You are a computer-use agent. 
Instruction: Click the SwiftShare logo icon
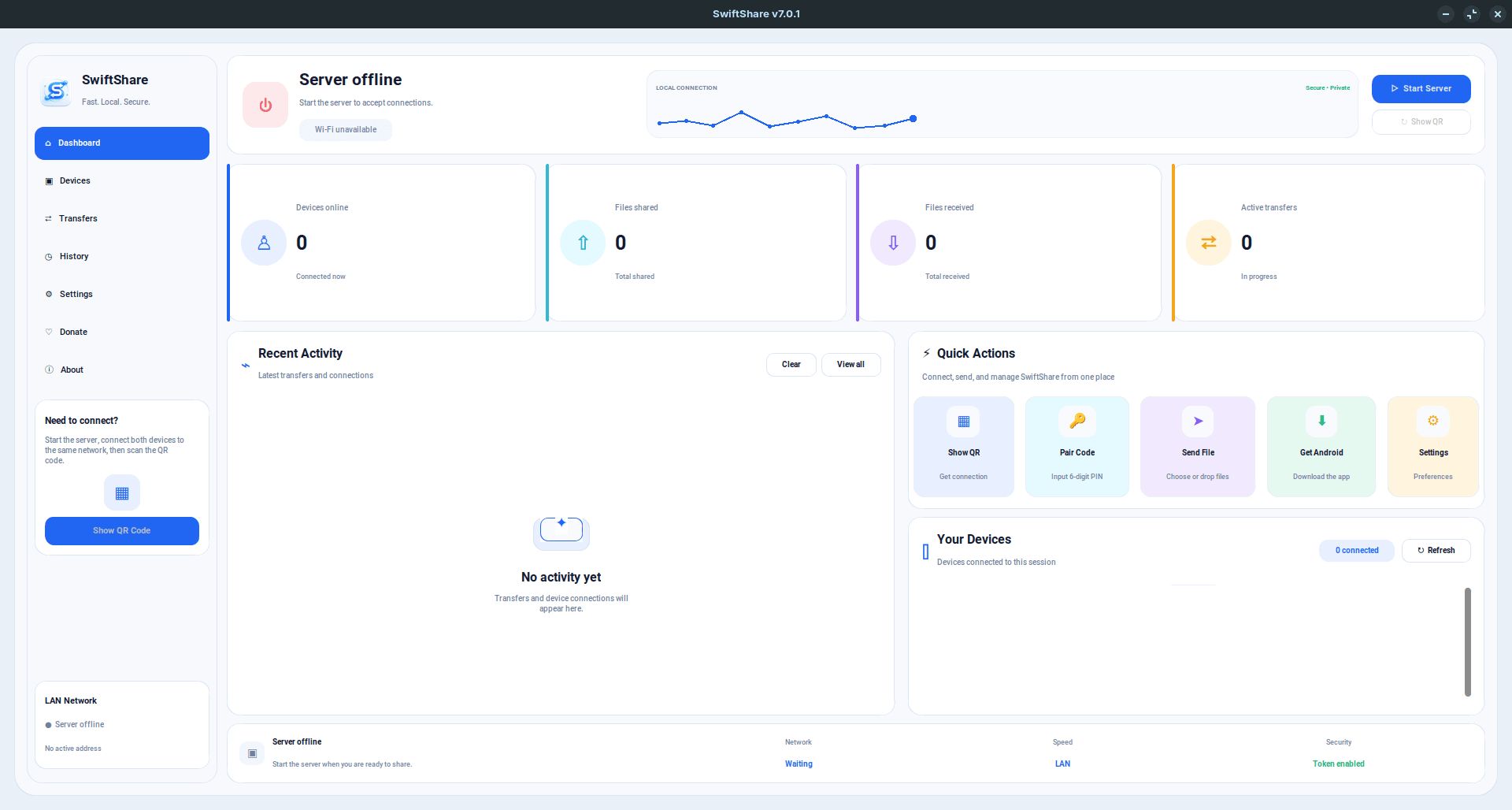point(56,92)
